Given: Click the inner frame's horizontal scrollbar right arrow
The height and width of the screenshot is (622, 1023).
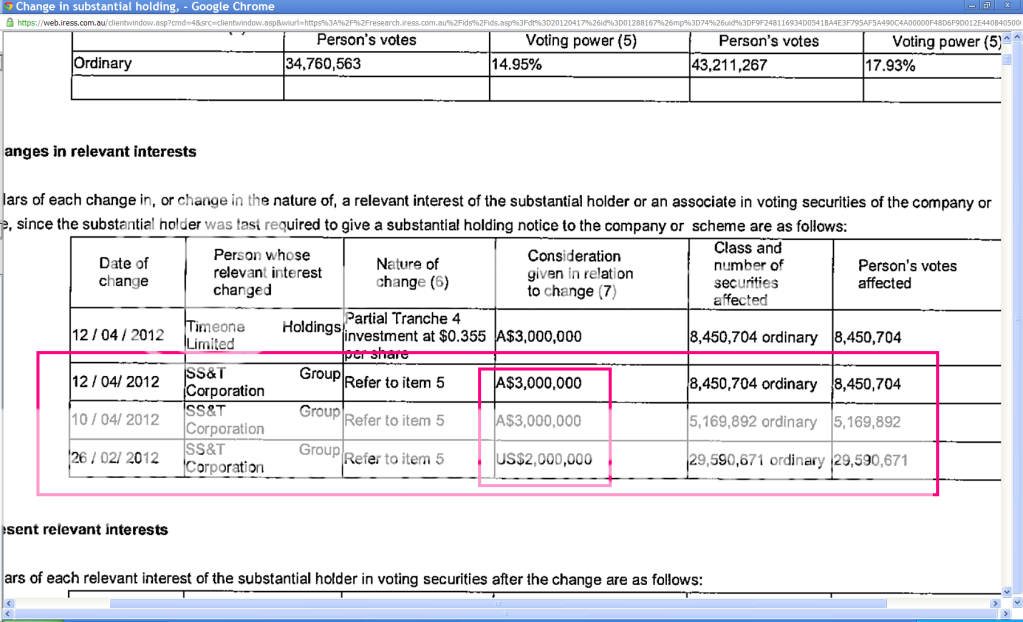Looking at the screenshot, I should click(x=996, y=603).
